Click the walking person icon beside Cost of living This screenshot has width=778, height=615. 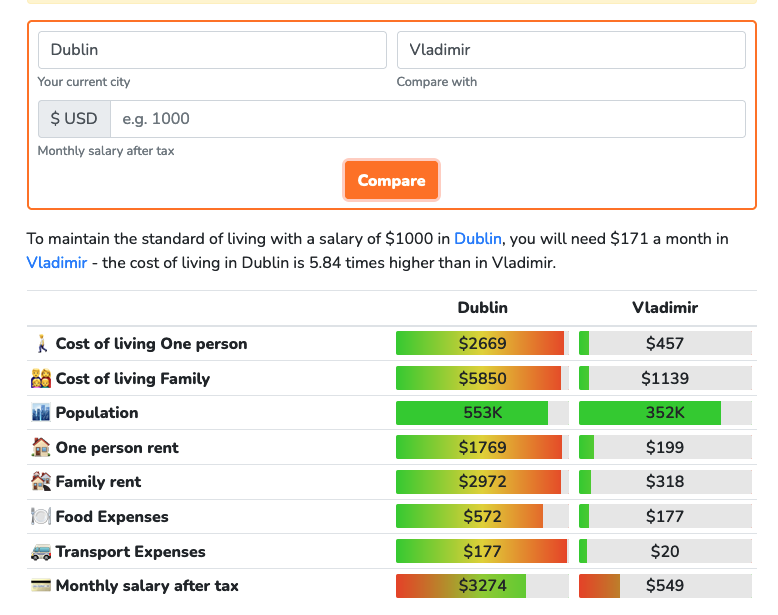coord(41,344)
